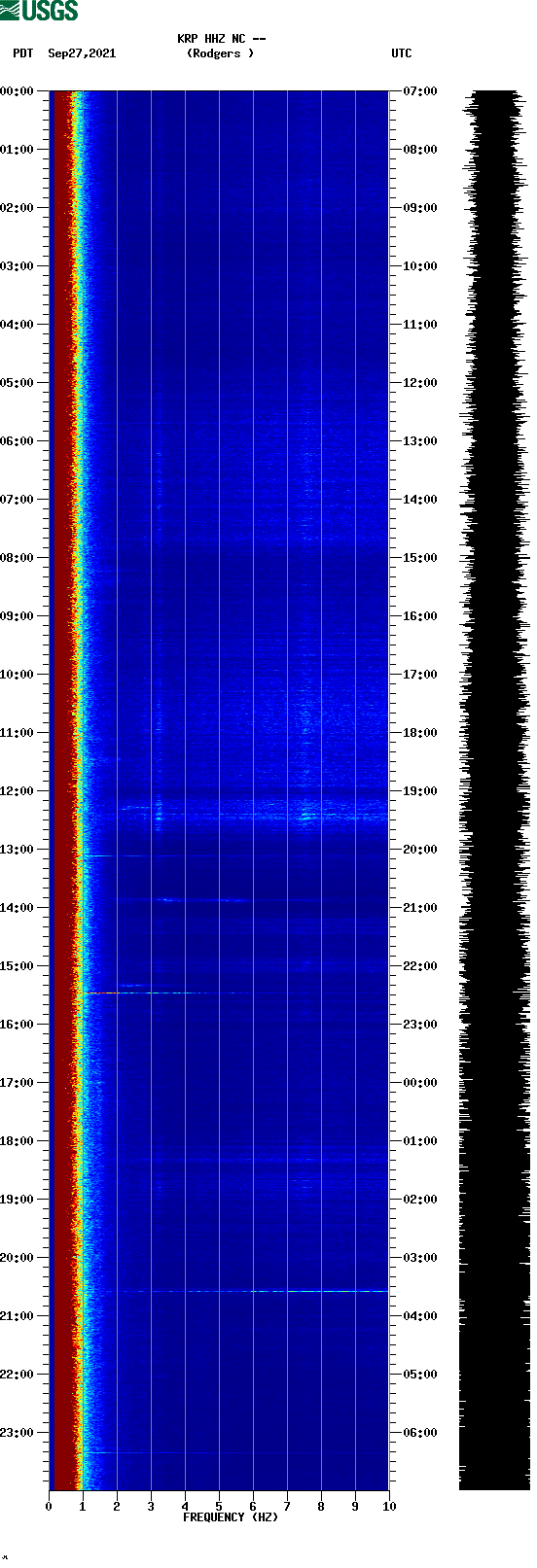Click the 07:00 UTC time label
This screenshot has width=537, height=1568.
[x=420, y=91]
